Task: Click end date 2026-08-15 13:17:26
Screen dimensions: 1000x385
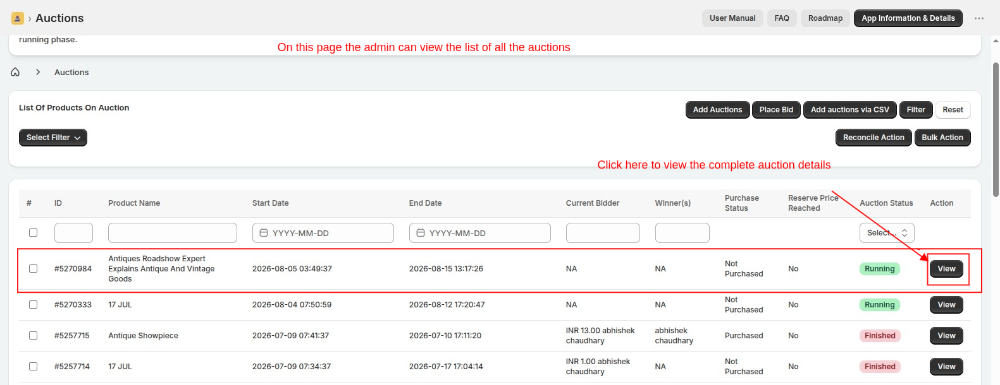Action: (446, 269)
